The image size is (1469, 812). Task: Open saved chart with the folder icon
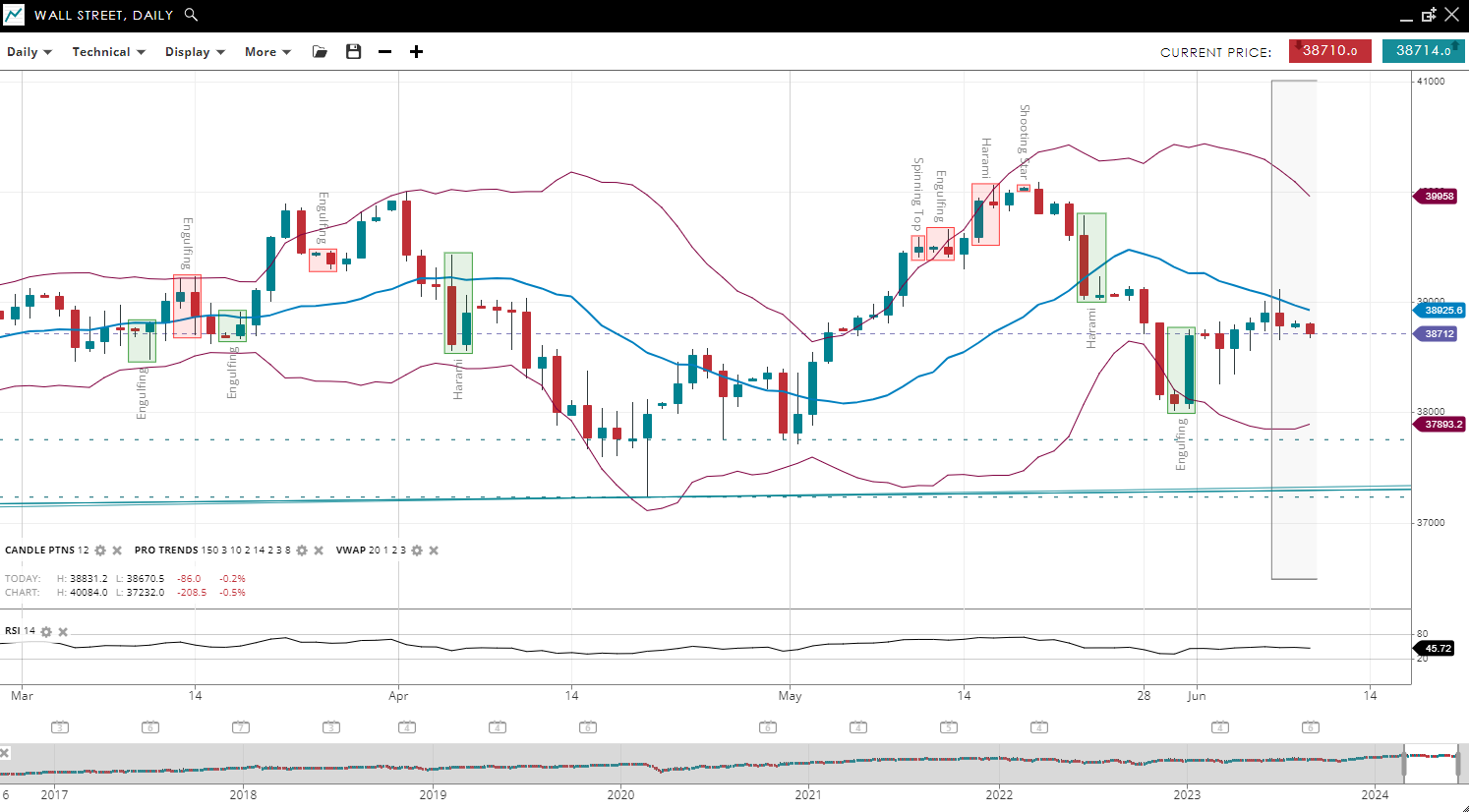320,52
